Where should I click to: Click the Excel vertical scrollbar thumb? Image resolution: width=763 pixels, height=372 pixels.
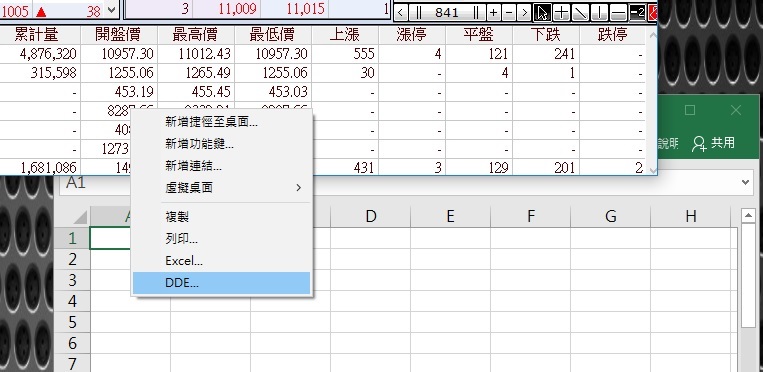(748, 276)
